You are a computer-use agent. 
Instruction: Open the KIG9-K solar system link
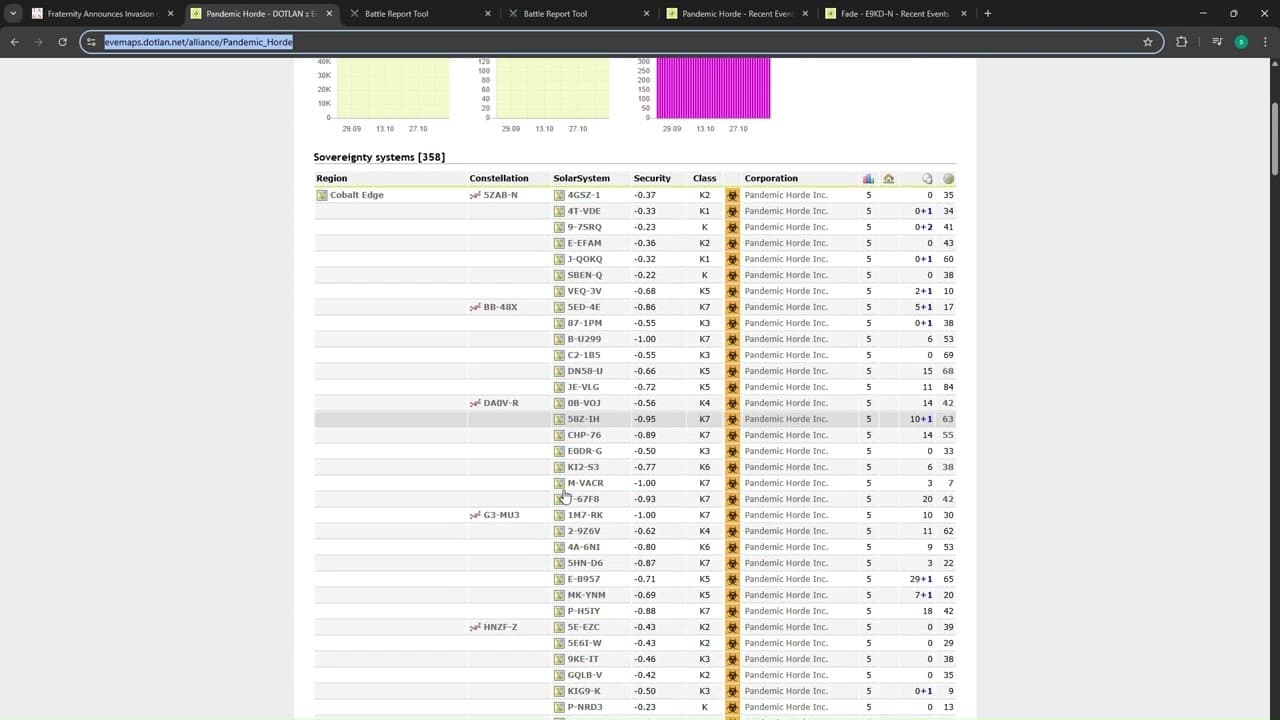(585, 691)
